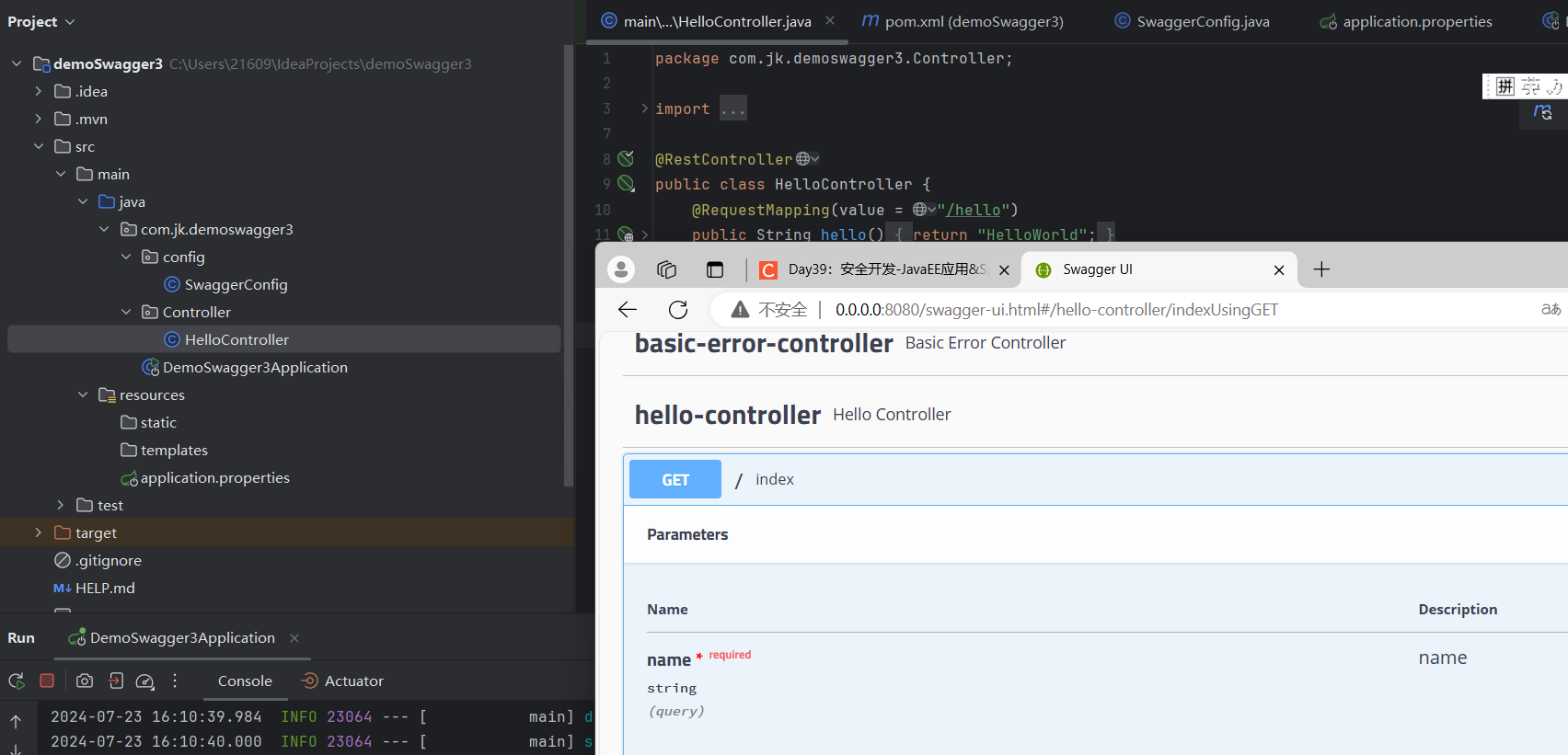The width and height of the screenshot is (1568, 755).
Task: Close the Swagger UI browser tab
Action: tap(1279, 270)
